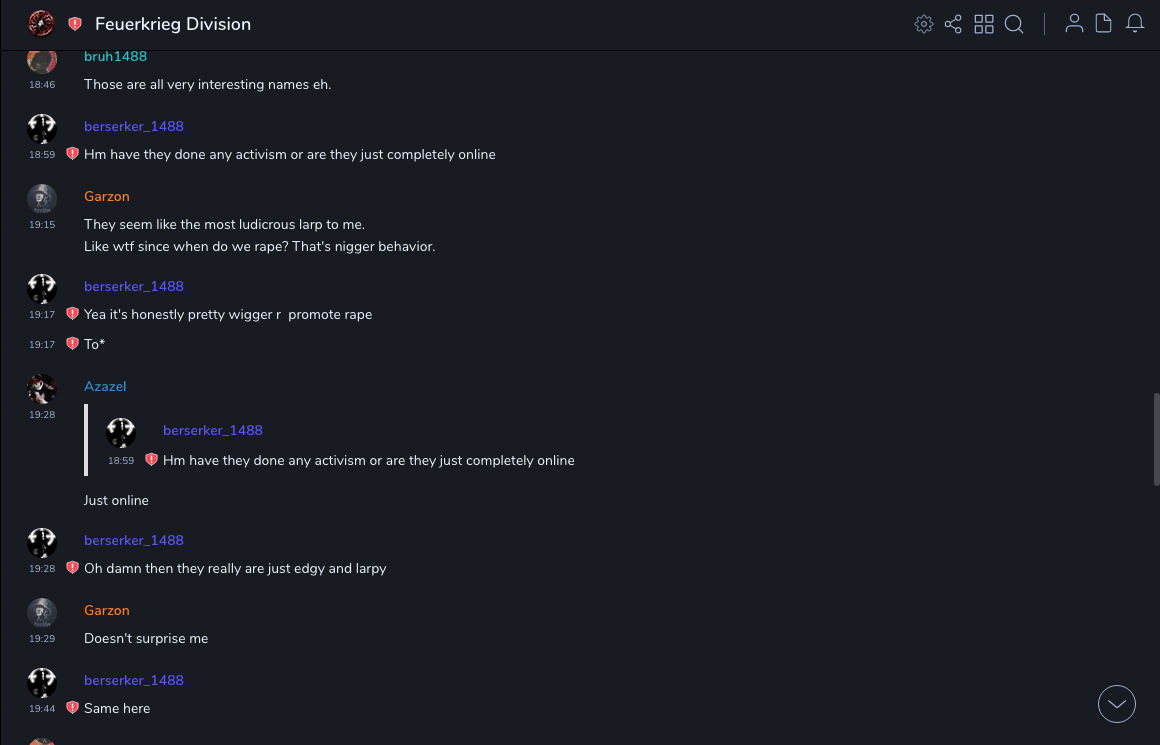Open the user profile icon in header

tap(1074, 24)
